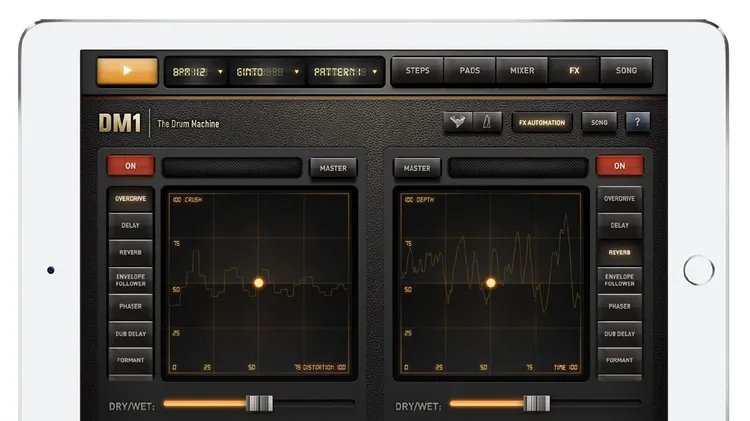Click the left effect name display bar
This screenshot has width=750, height=421.
(232, 168)
